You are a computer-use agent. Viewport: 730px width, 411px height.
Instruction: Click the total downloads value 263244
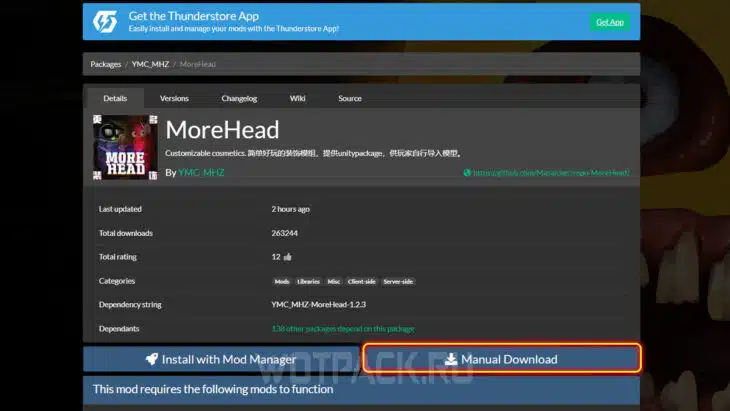click(284, 233)
